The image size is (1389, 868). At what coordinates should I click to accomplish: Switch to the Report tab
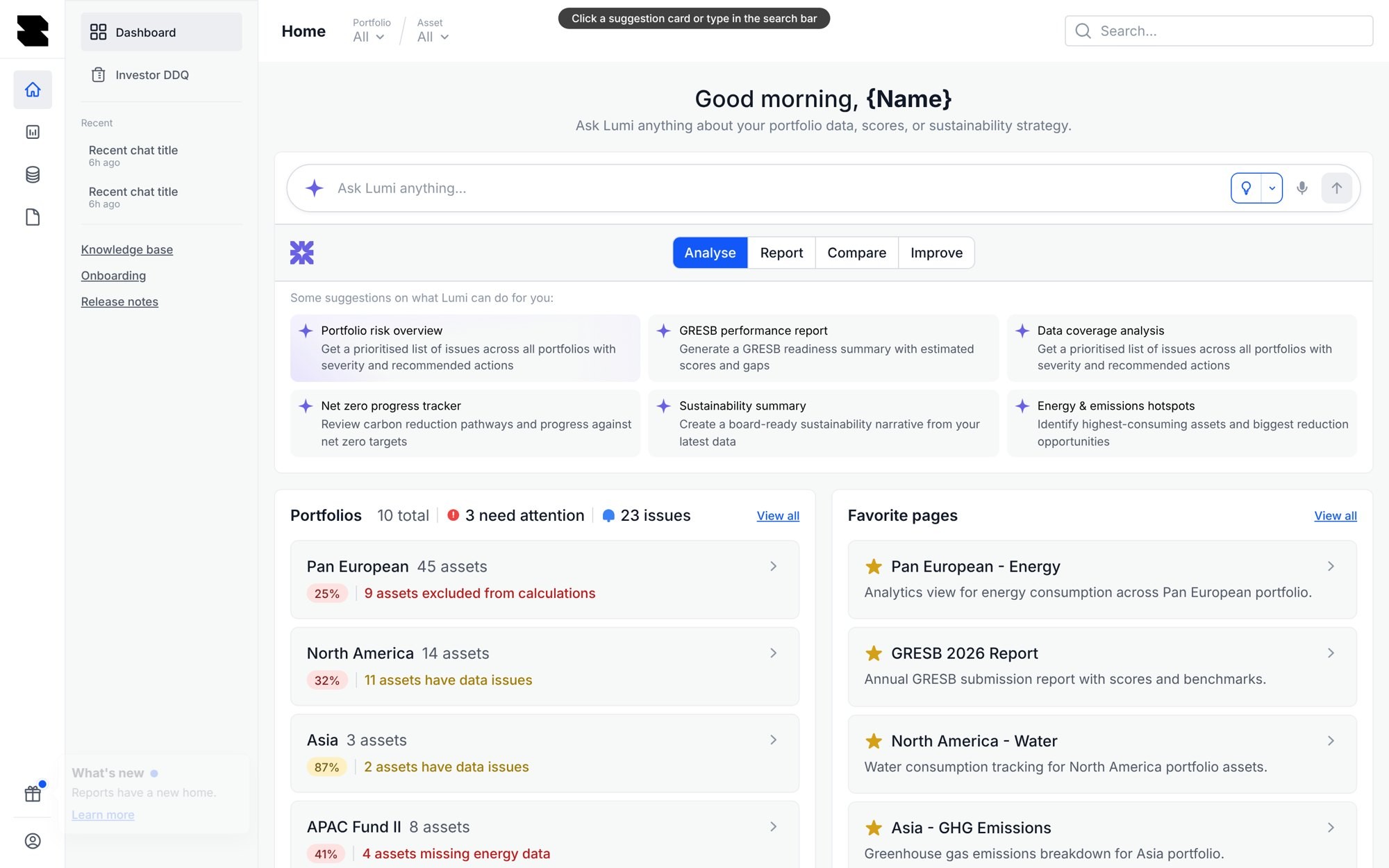click(x=781, y=253)
